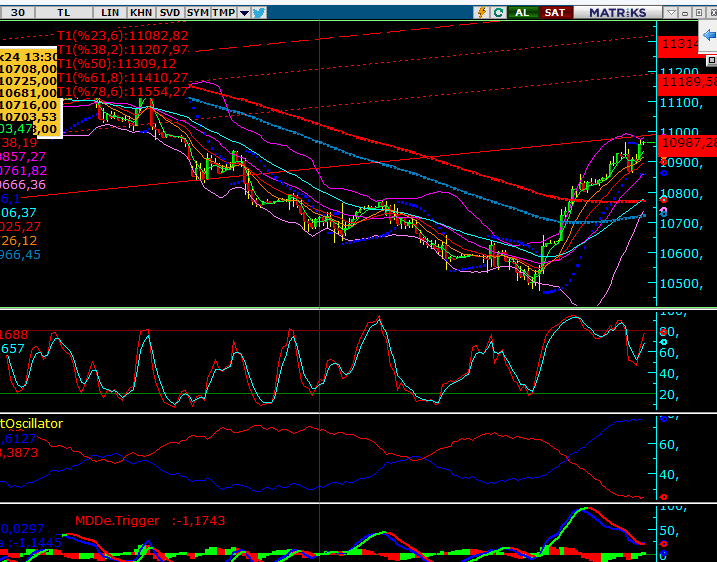
Task: Click the yellow tOscillator indicator label
Action: coord(31,423)
